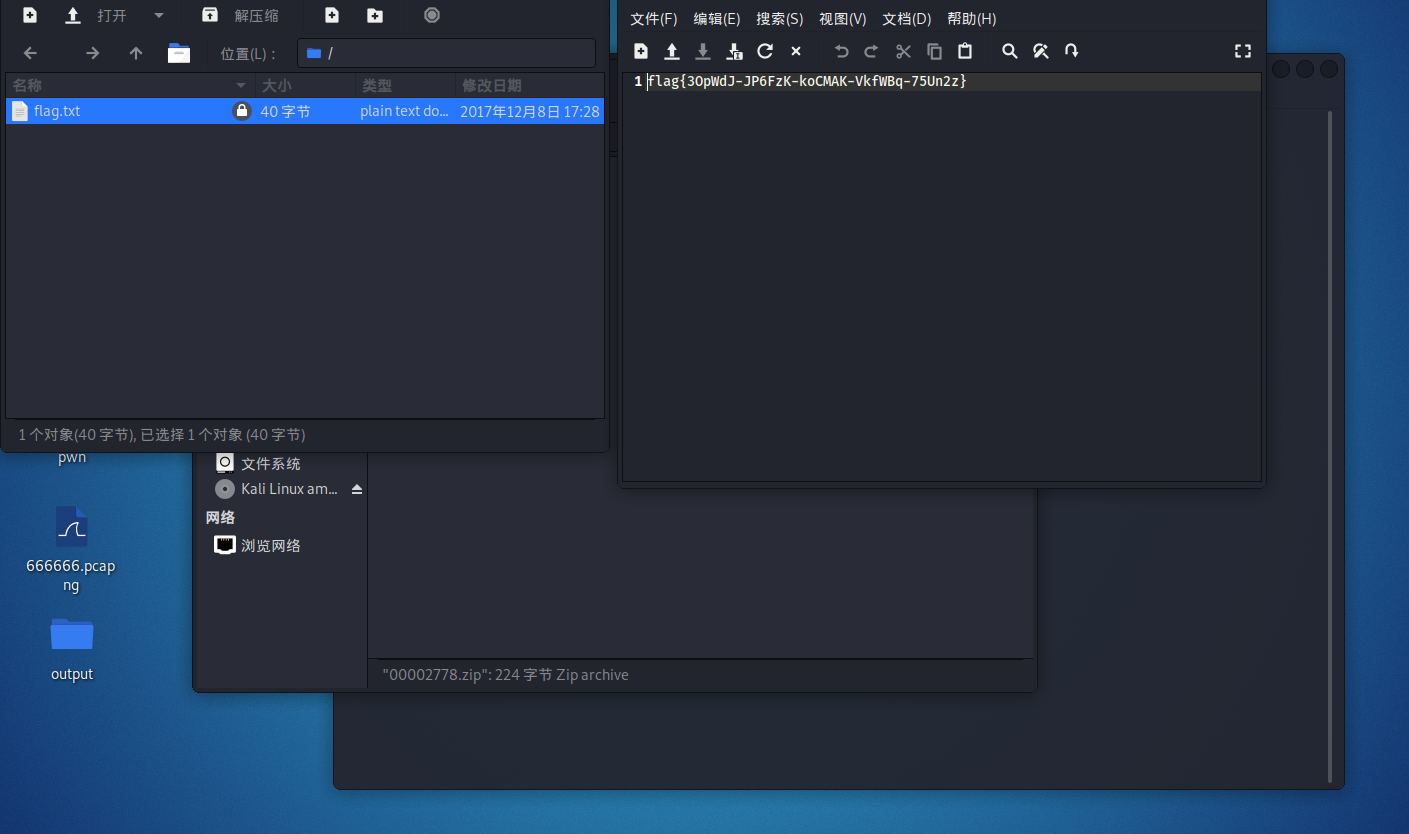Click the go to line icon
Image resolution: width=1409 pixels, height=834 pixels.
click(x=1071, y=51)
